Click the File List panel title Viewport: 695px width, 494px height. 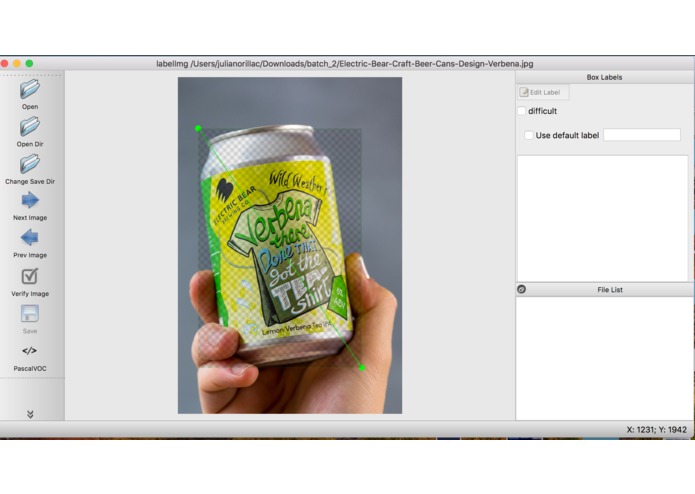[x=610, y=290]
